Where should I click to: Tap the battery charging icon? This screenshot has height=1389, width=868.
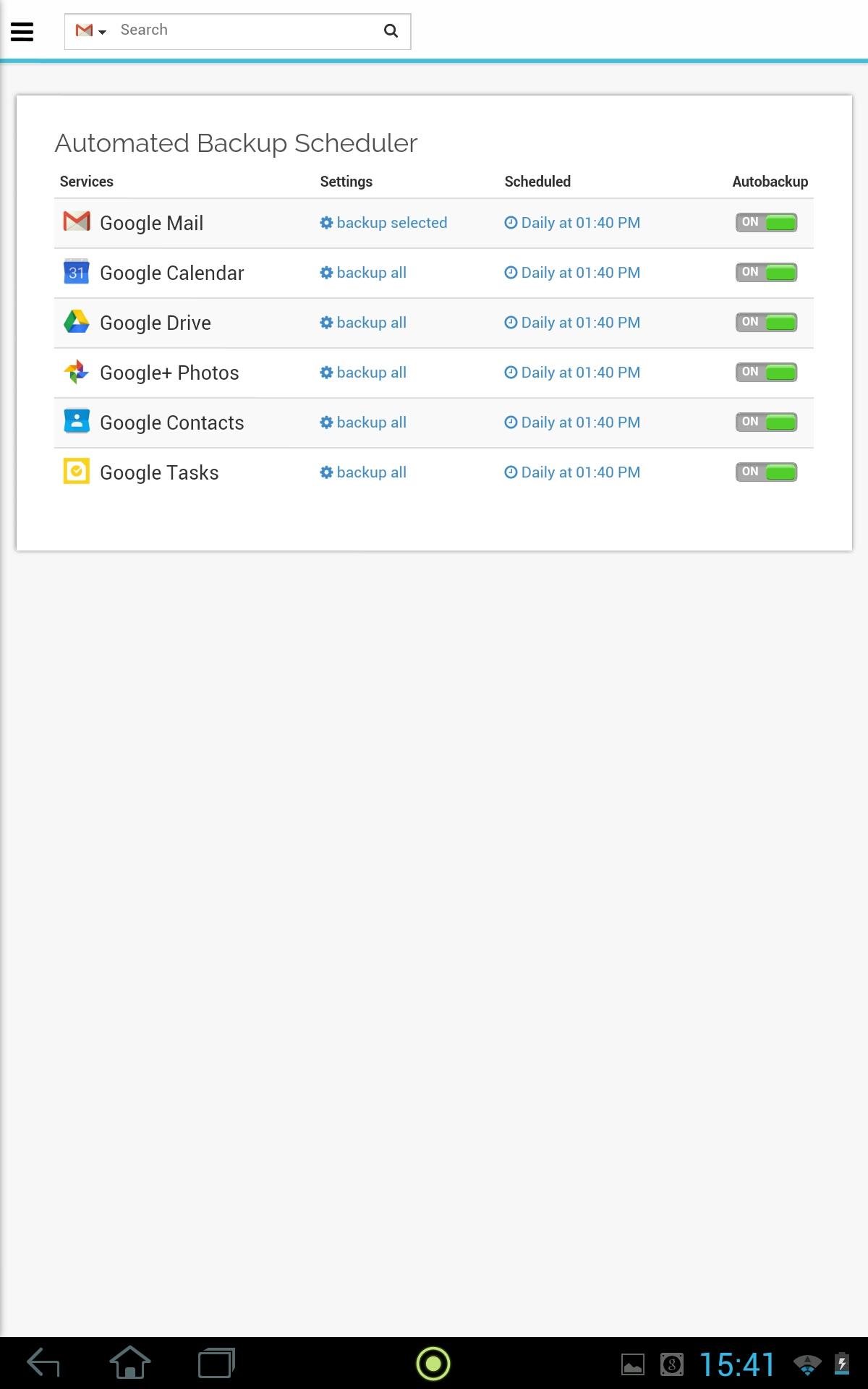tap(842, 1364)
